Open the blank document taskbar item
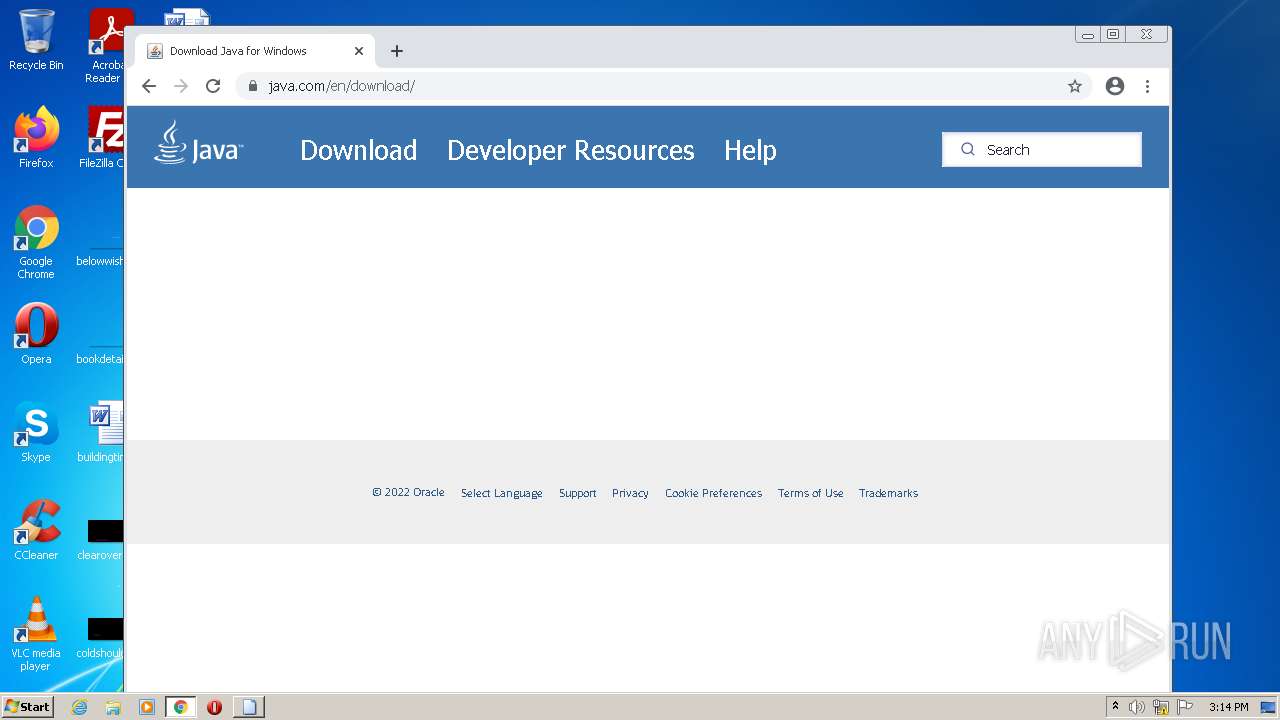 (x=249, y=707)
